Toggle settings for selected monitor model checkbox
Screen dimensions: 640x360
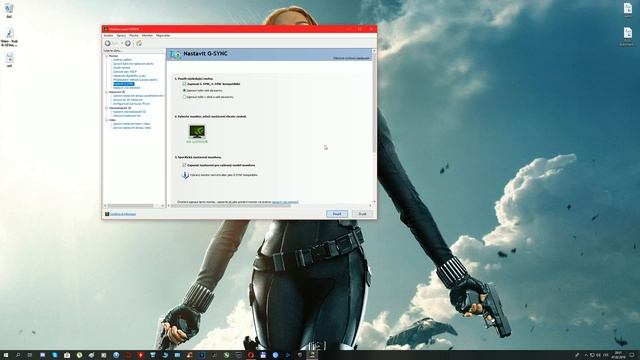click(x=184, y=165)
